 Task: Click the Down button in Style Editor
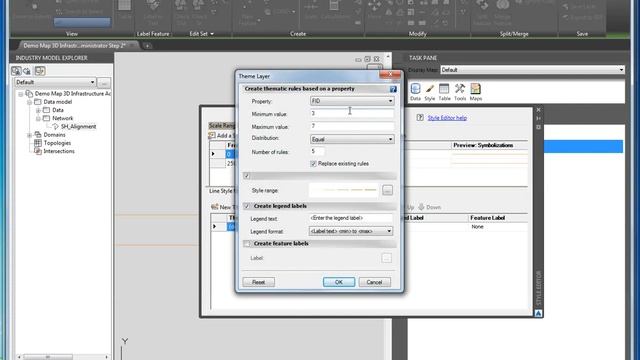click(429, 207)
